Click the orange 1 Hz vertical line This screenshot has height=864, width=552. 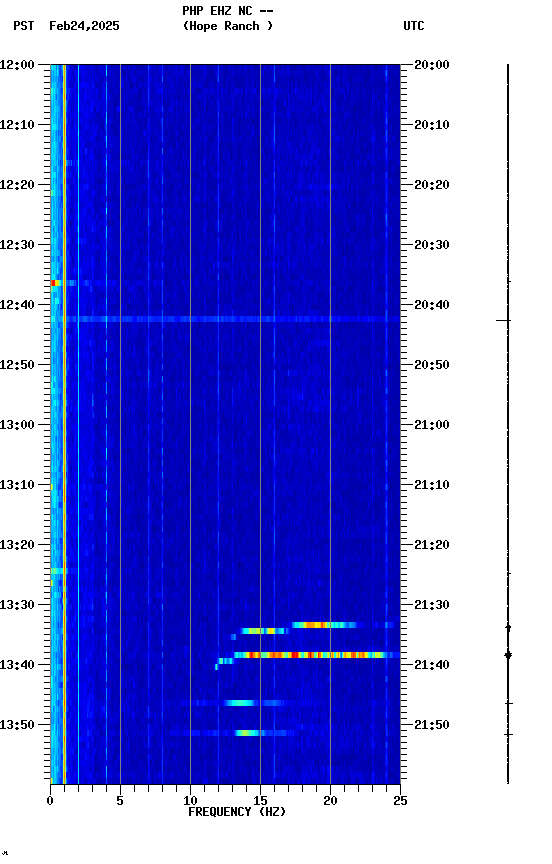(64, 424)
